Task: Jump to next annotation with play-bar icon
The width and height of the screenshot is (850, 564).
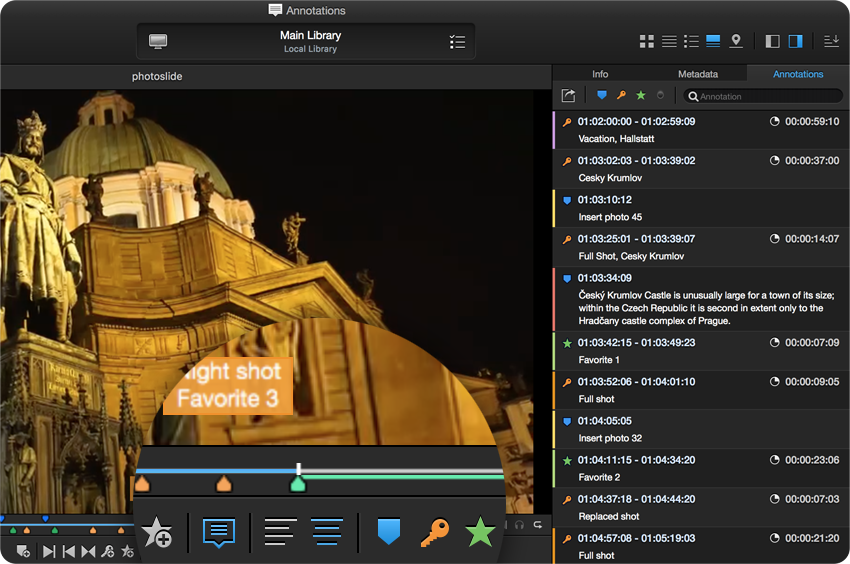Action: coord(49,552)
